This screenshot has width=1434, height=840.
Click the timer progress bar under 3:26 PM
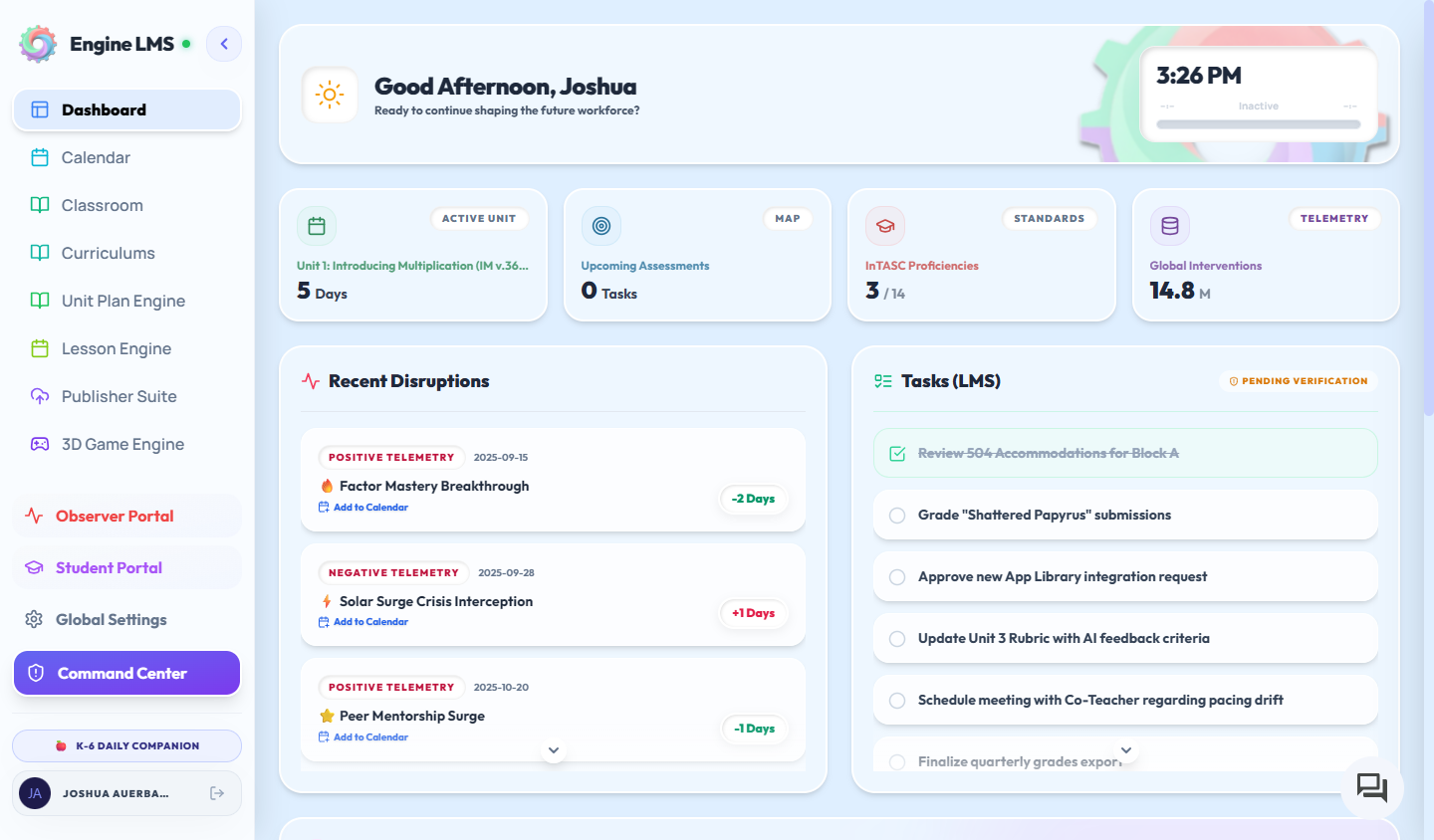pos(1258,124)
